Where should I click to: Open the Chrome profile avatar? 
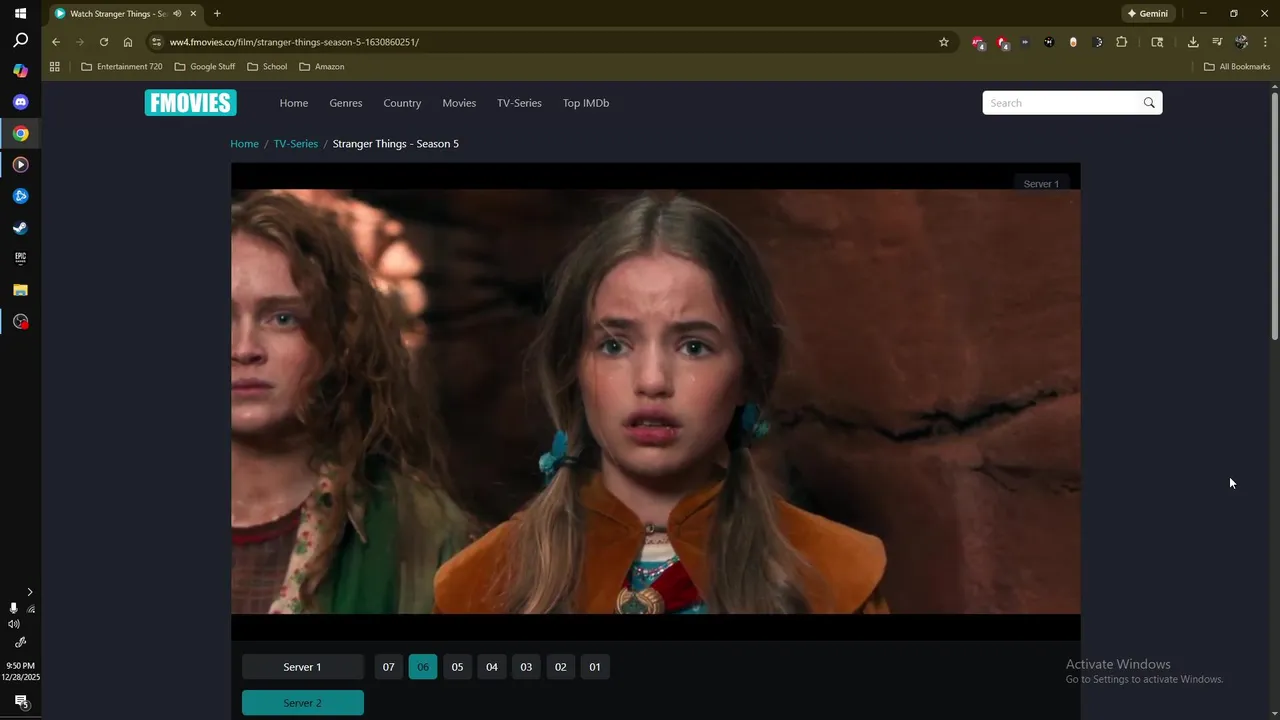1241,42
